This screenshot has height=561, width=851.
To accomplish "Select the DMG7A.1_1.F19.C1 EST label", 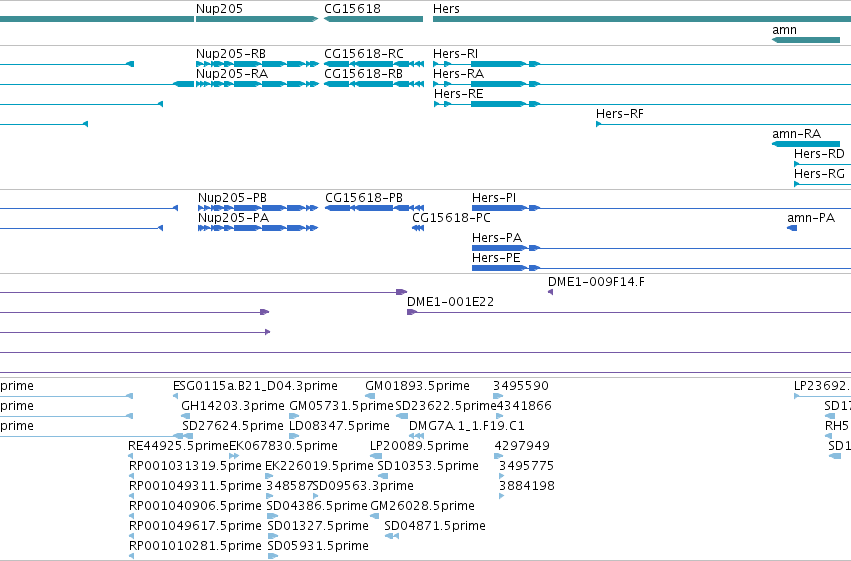I will (x=467, y=426).
